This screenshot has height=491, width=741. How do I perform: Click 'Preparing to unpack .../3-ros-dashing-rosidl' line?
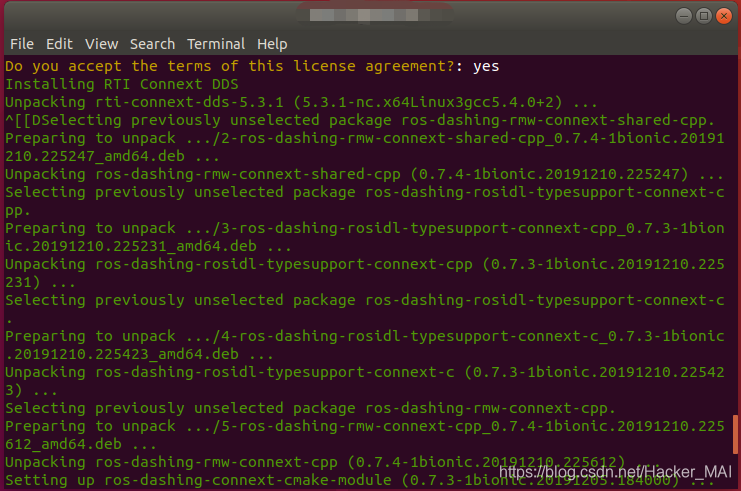[x=364, y=237]
